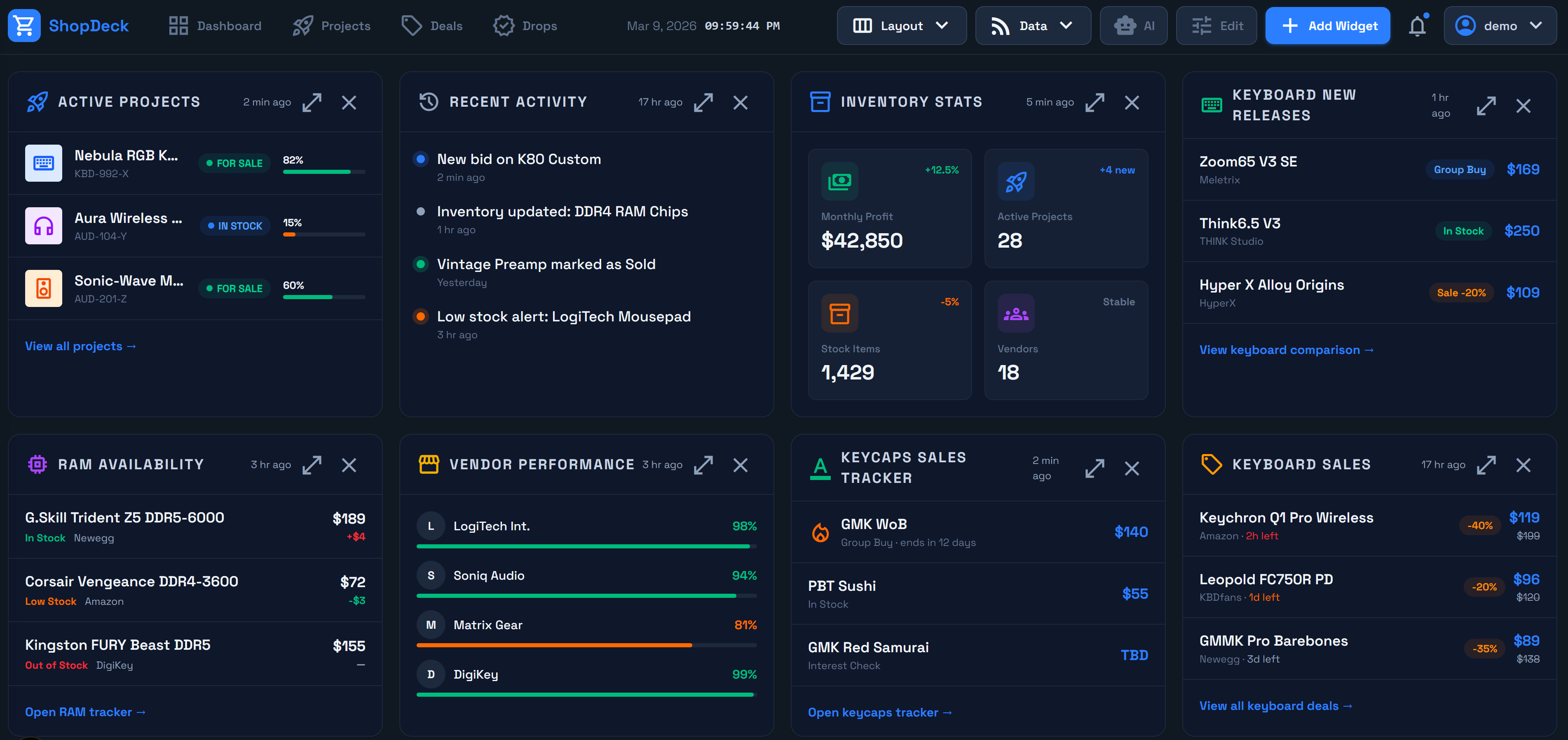Expand the Active Projects widget

pos(312,102)
